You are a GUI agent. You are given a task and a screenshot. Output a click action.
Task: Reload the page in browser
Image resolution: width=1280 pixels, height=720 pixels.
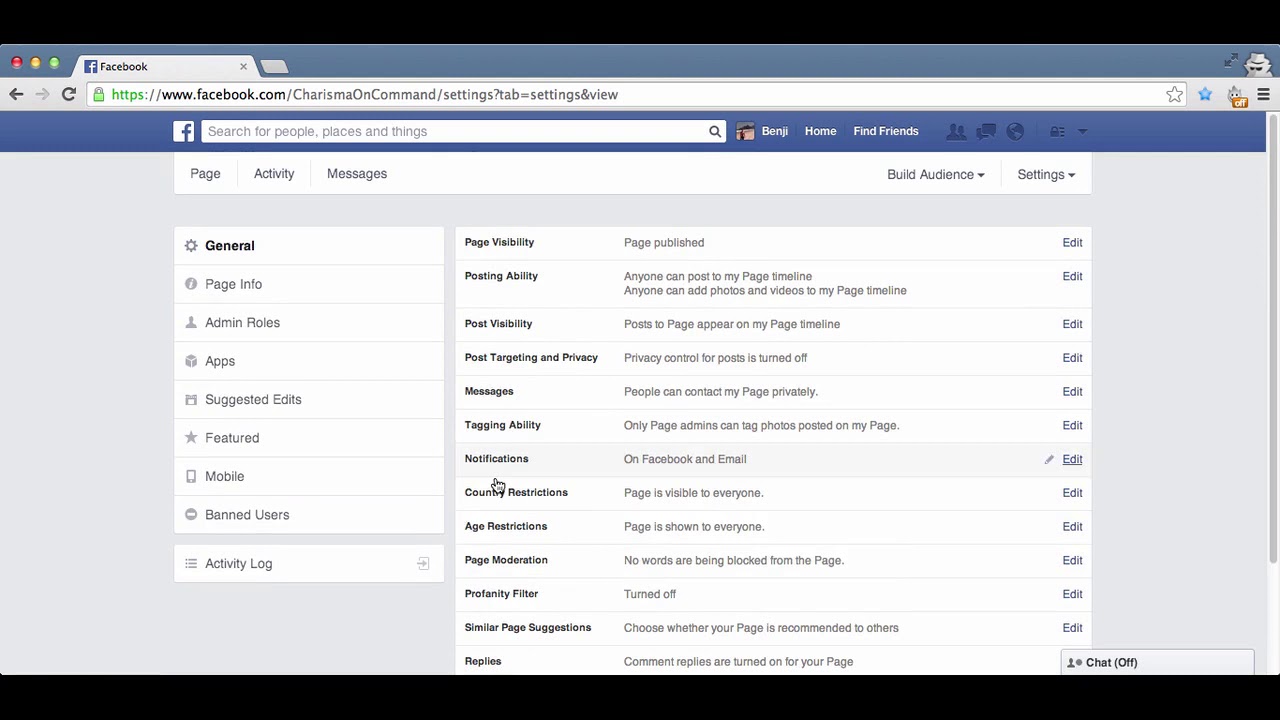tap(68, 94)
